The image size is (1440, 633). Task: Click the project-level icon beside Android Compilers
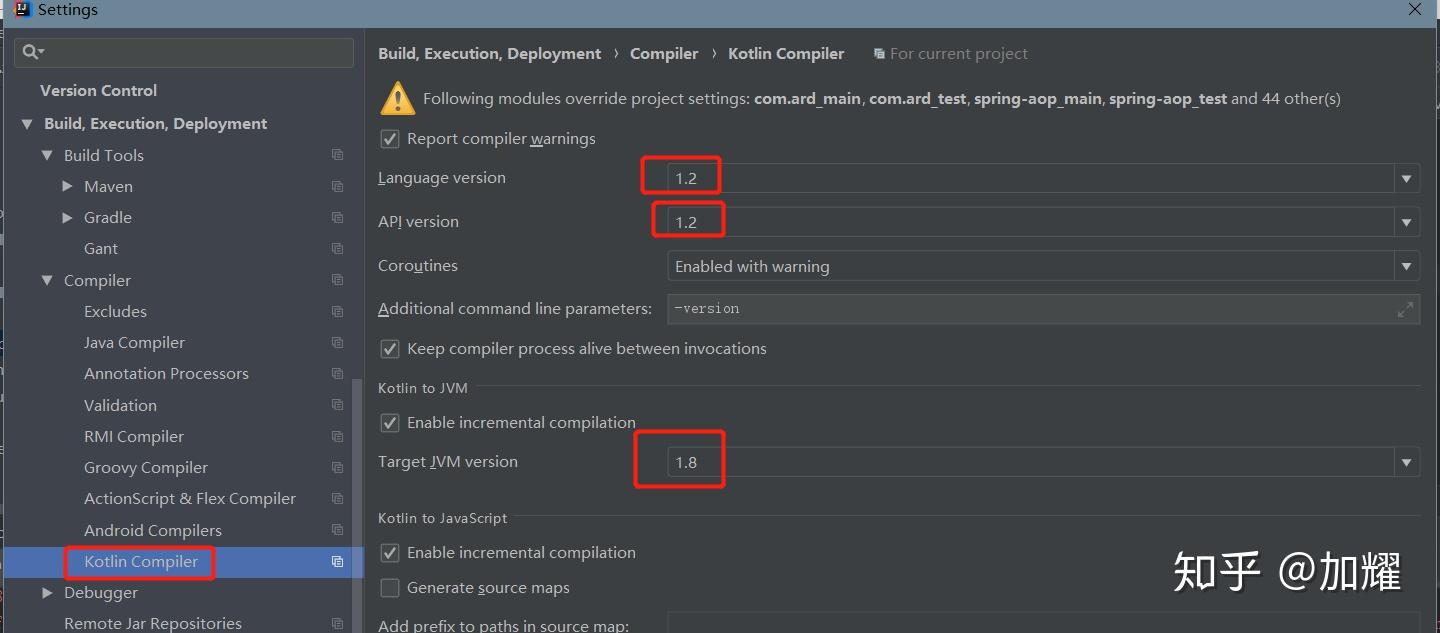click(337, 530)
